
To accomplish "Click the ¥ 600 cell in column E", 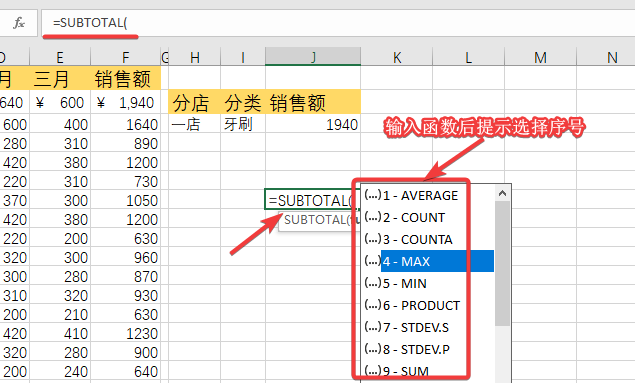I will coord(60,103).
